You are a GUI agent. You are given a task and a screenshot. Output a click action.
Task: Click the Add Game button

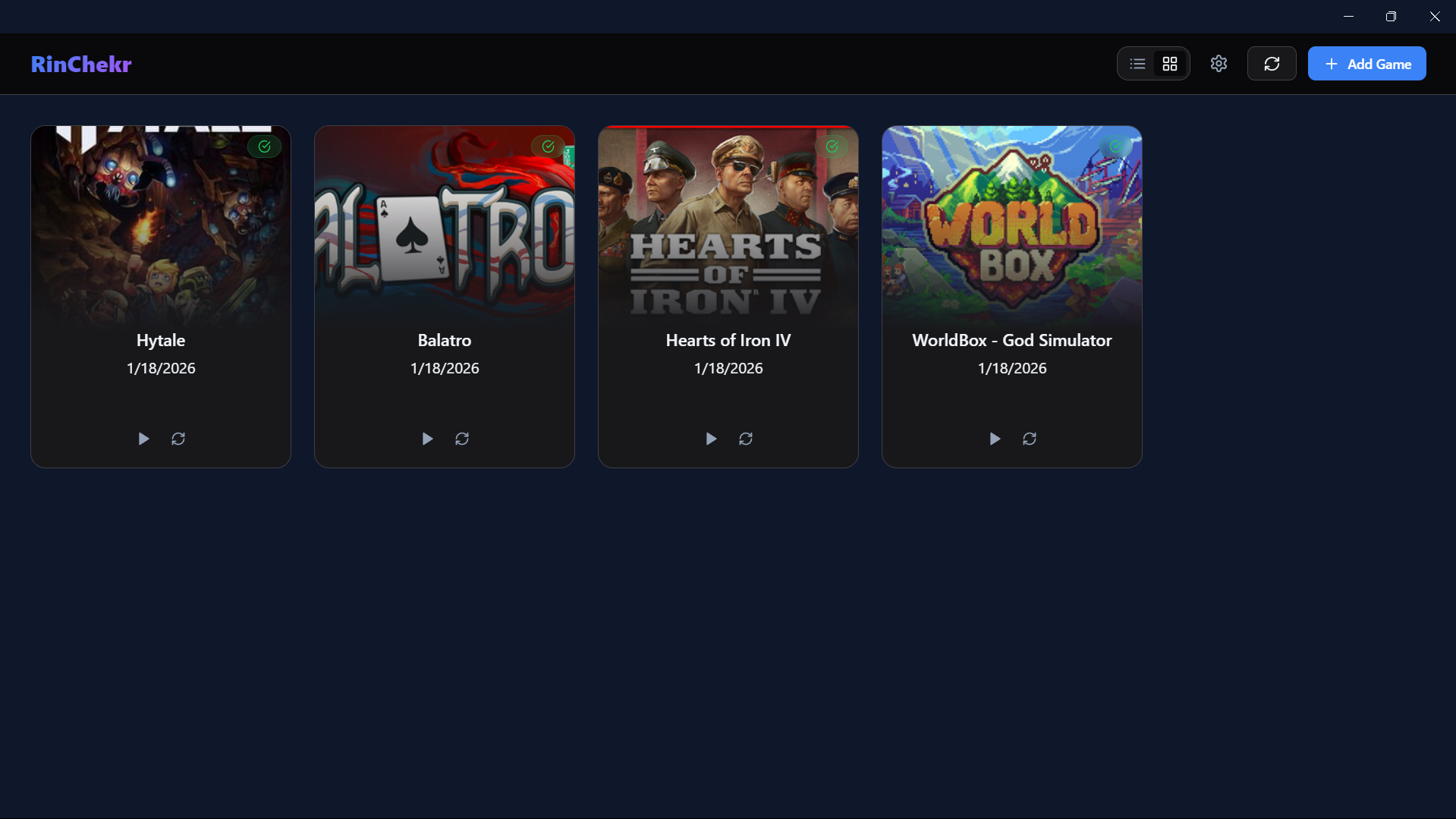point(1366,64)
